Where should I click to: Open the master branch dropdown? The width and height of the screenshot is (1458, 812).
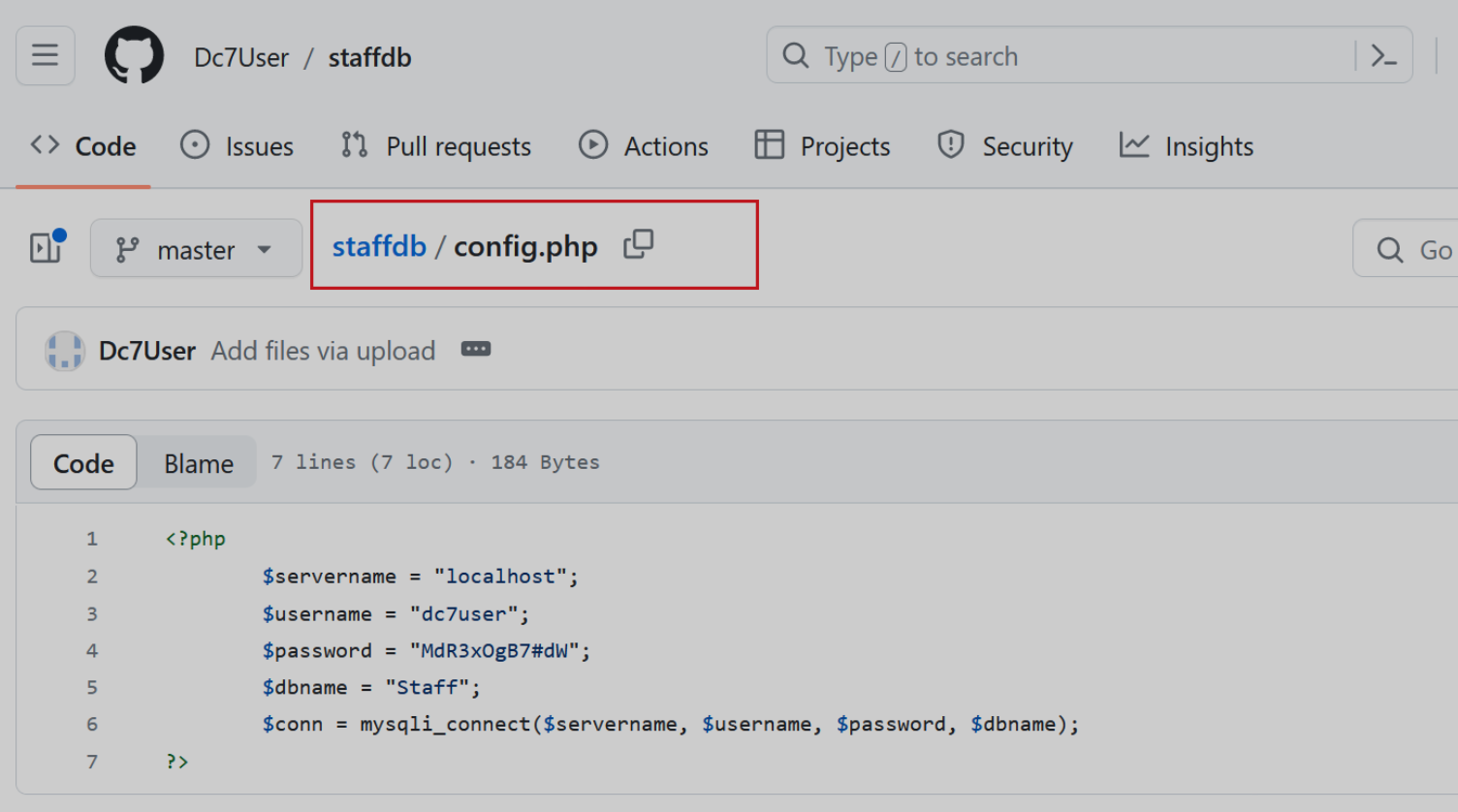click(195, 250)
